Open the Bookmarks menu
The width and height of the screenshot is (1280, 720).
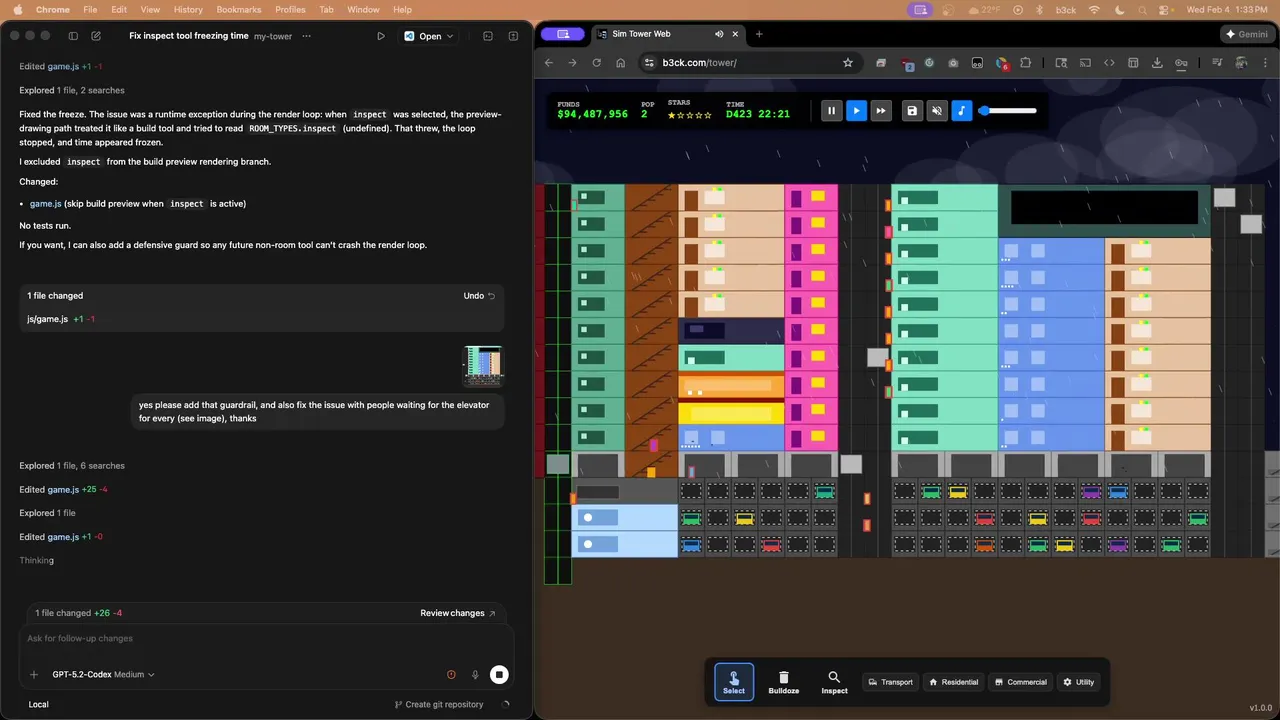[239, 9]
